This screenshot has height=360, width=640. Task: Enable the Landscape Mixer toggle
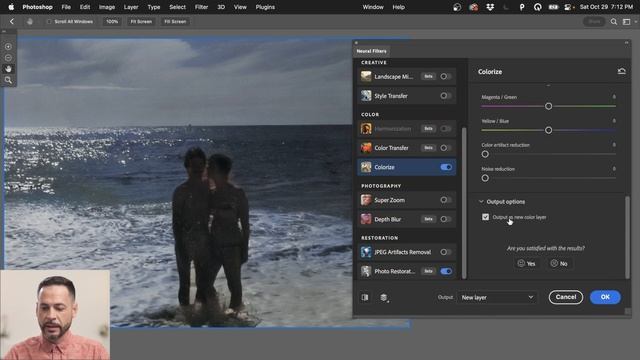(x=445, y=76)
